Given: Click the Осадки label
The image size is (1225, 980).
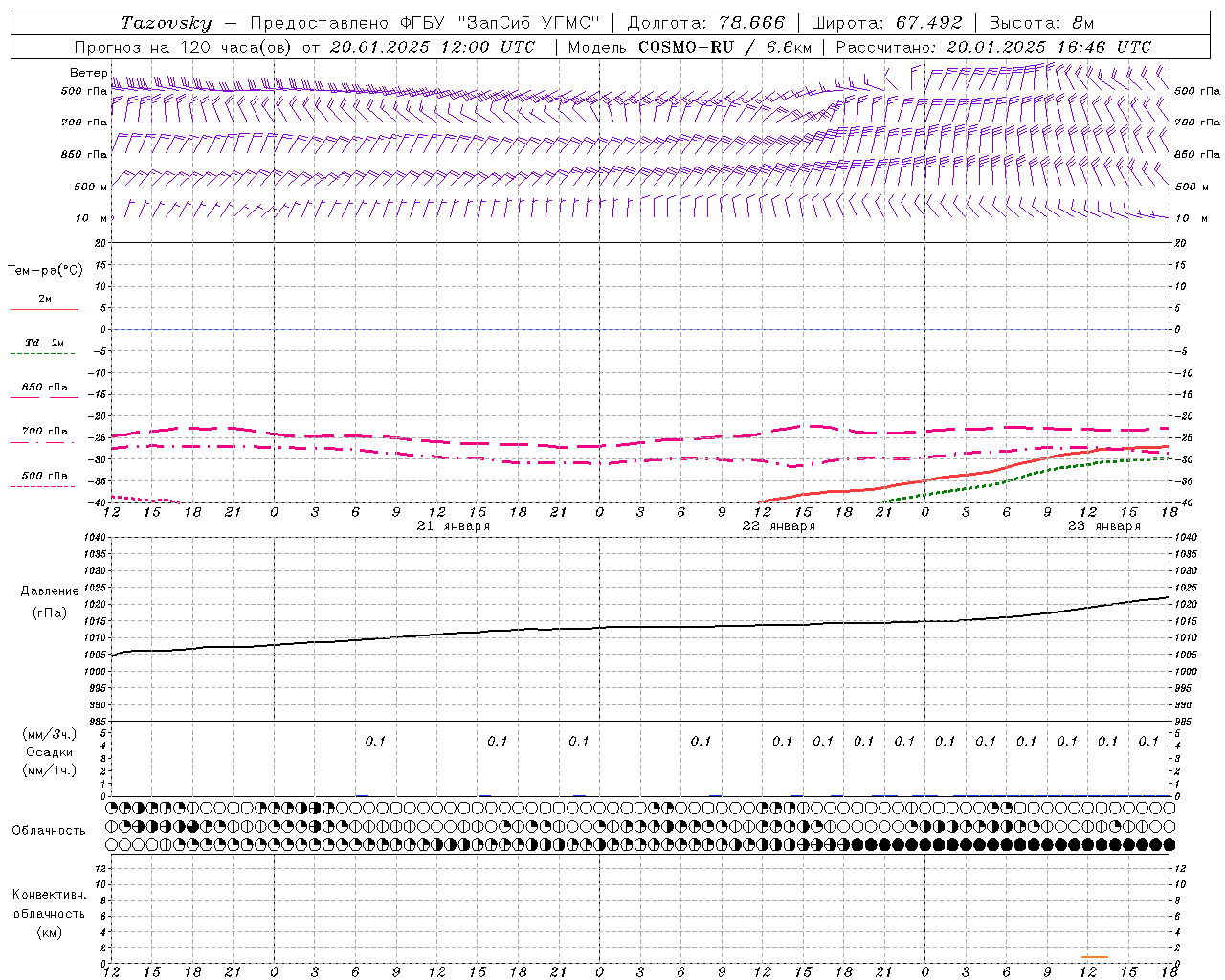Looking at the screenshot, I should [x=50, y=752].
